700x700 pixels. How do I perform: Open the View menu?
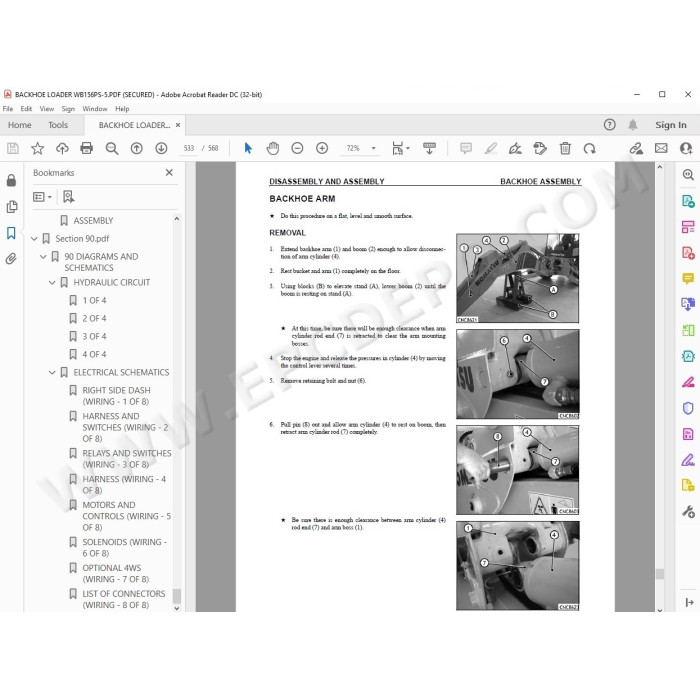[47, 108]
